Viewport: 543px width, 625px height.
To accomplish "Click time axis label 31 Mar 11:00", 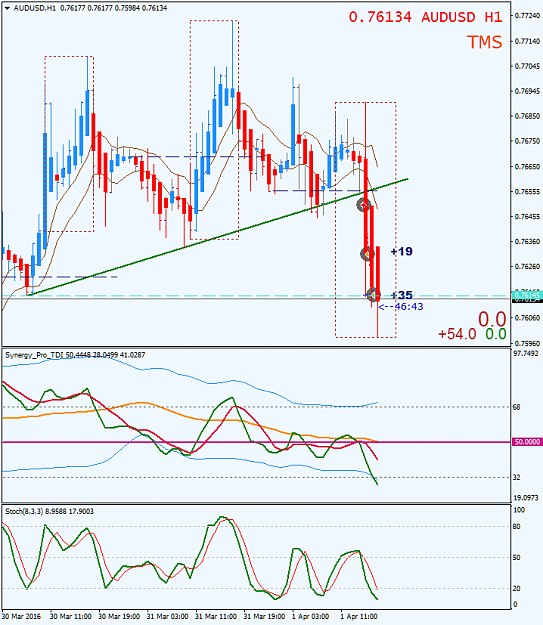I will pos(216,616).
